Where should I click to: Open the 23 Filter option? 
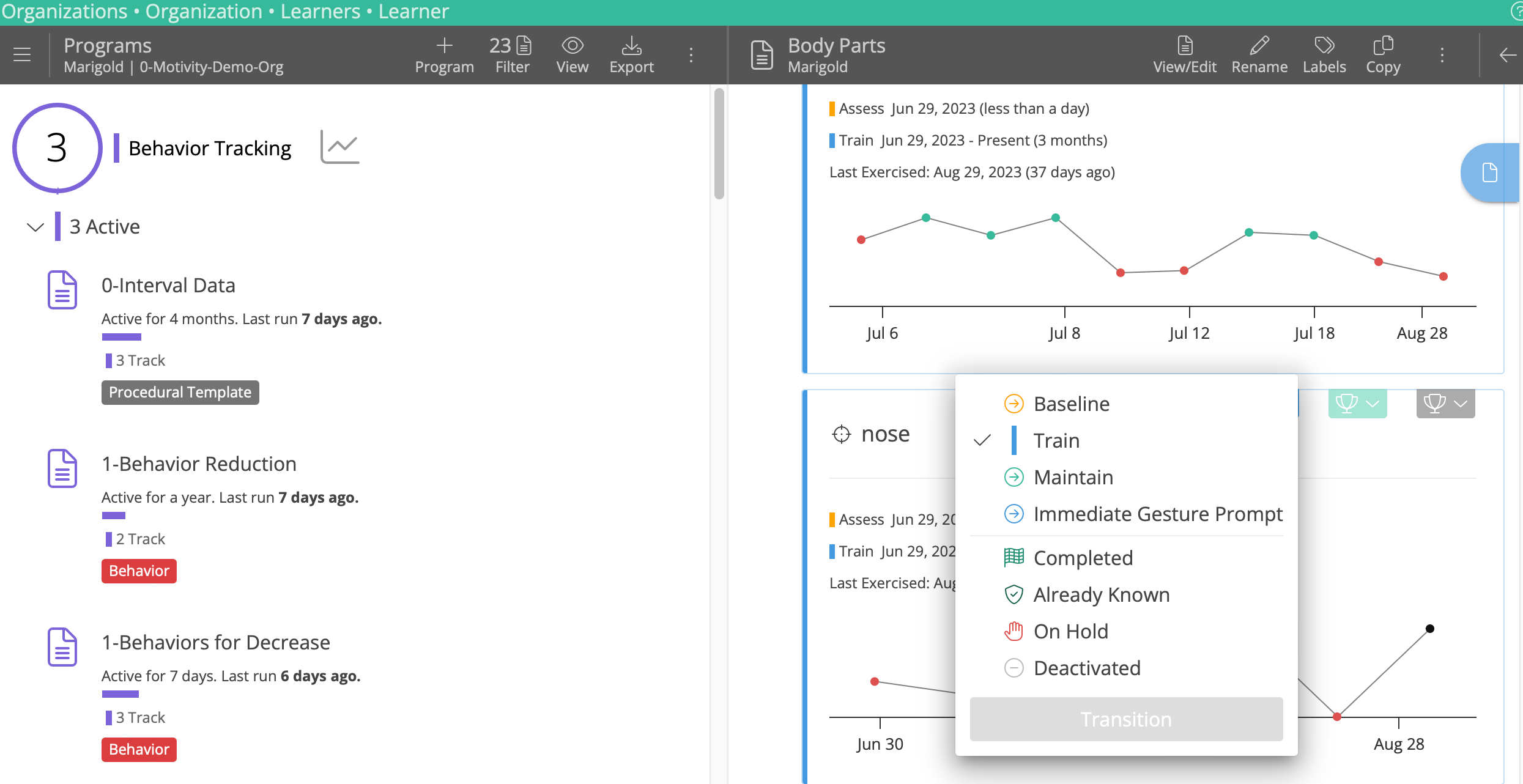[511, 54]
